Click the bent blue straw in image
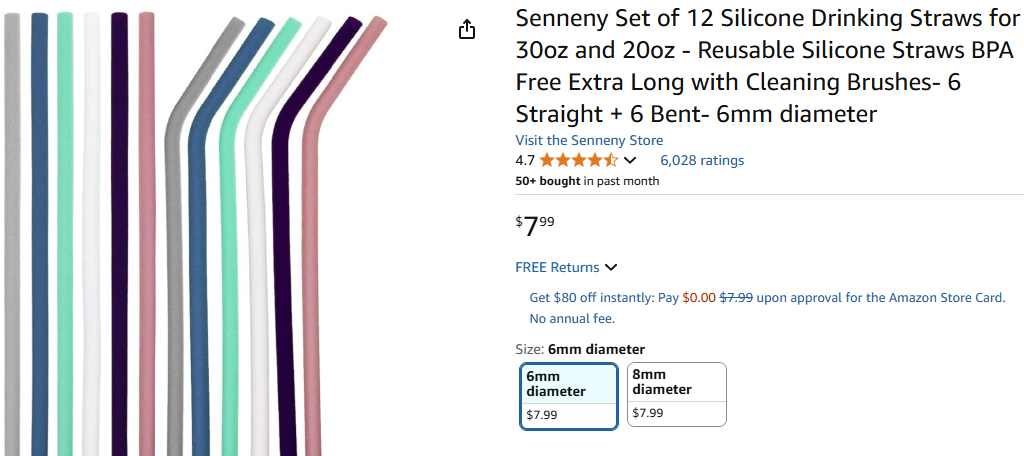 click(x=200, y=300)
